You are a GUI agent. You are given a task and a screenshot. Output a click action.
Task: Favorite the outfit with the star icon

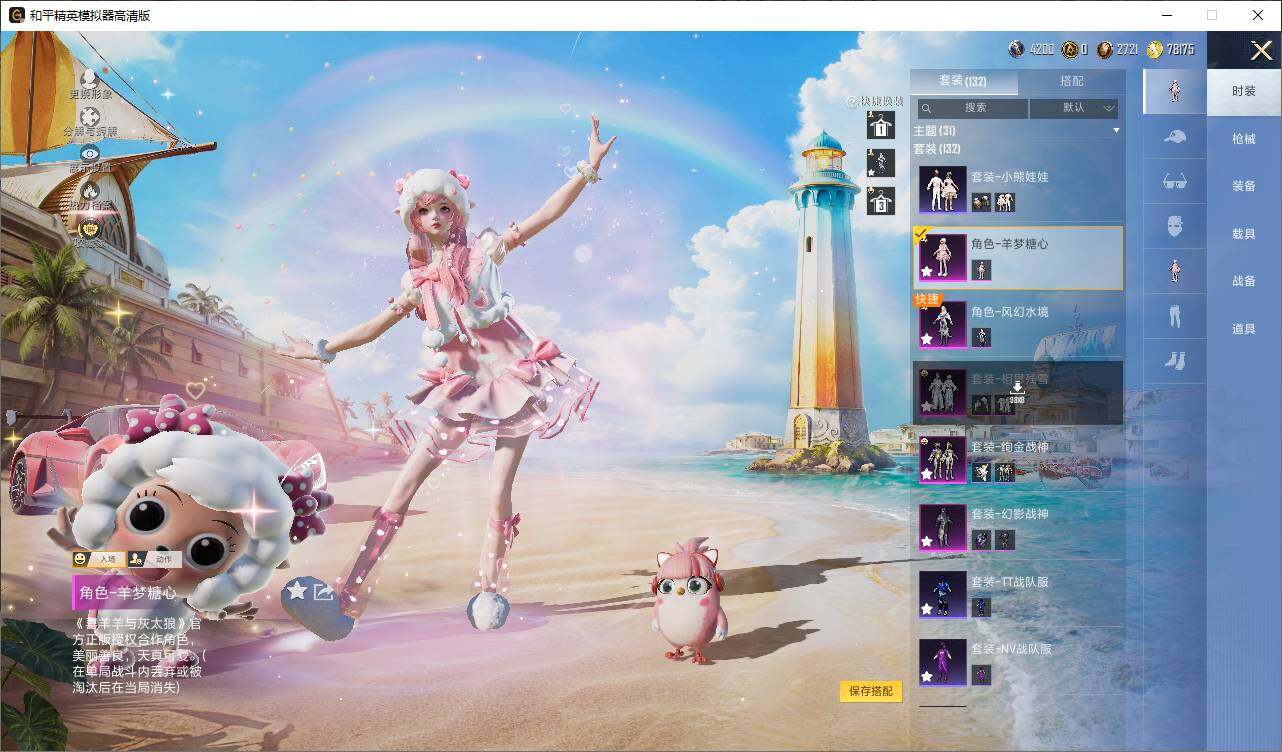coord(297,590)
